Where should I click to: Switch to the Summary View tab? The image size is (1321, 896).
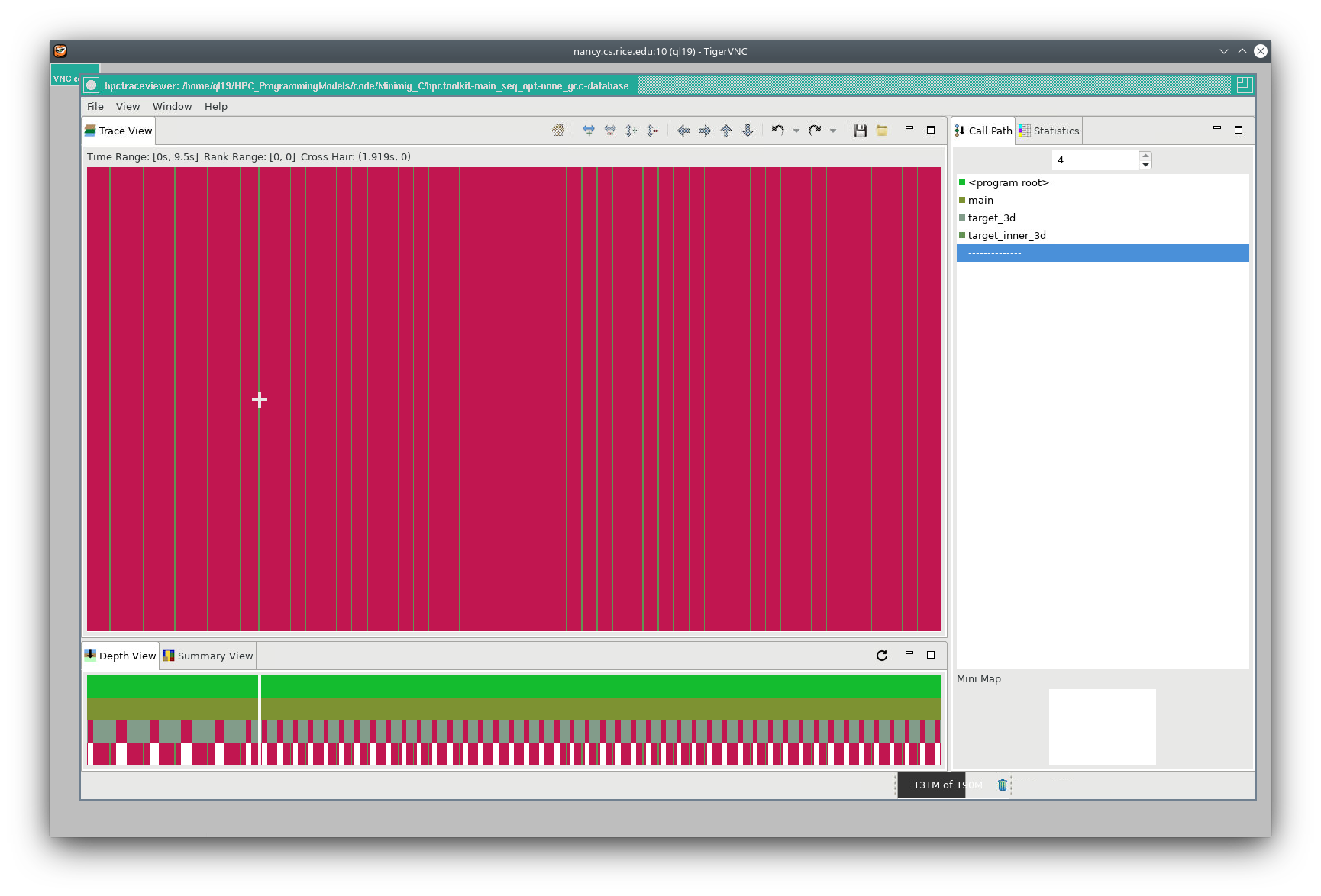[x=208, y=656]
